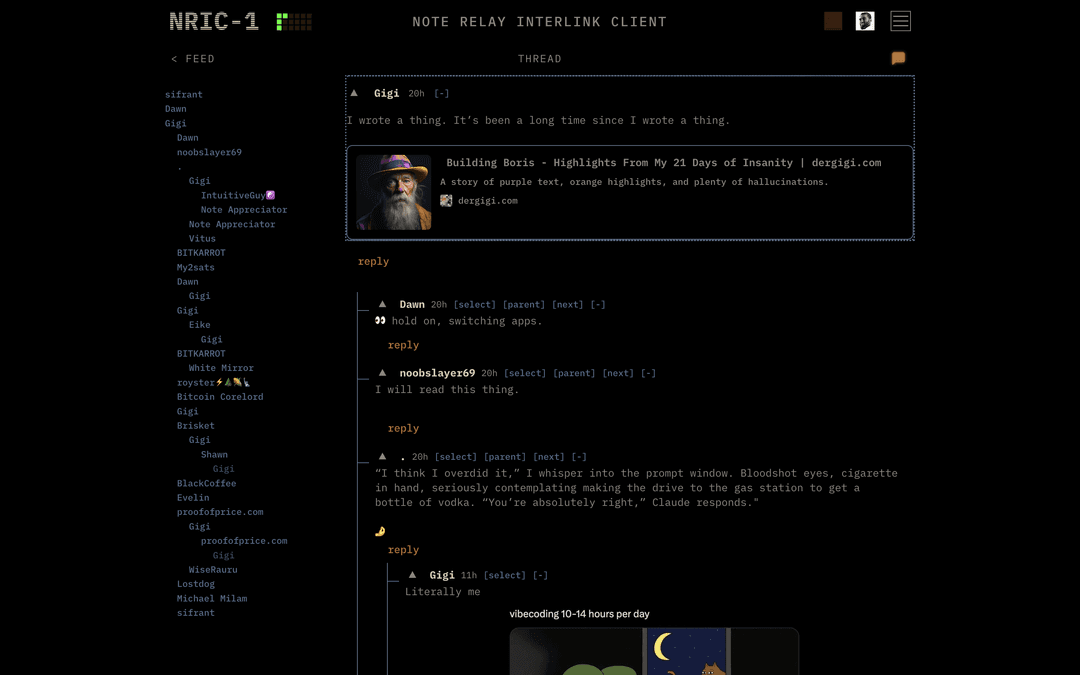Click the brown color square in header
The width and height of the screenshot is (1080, 675).
pos(832,21)
